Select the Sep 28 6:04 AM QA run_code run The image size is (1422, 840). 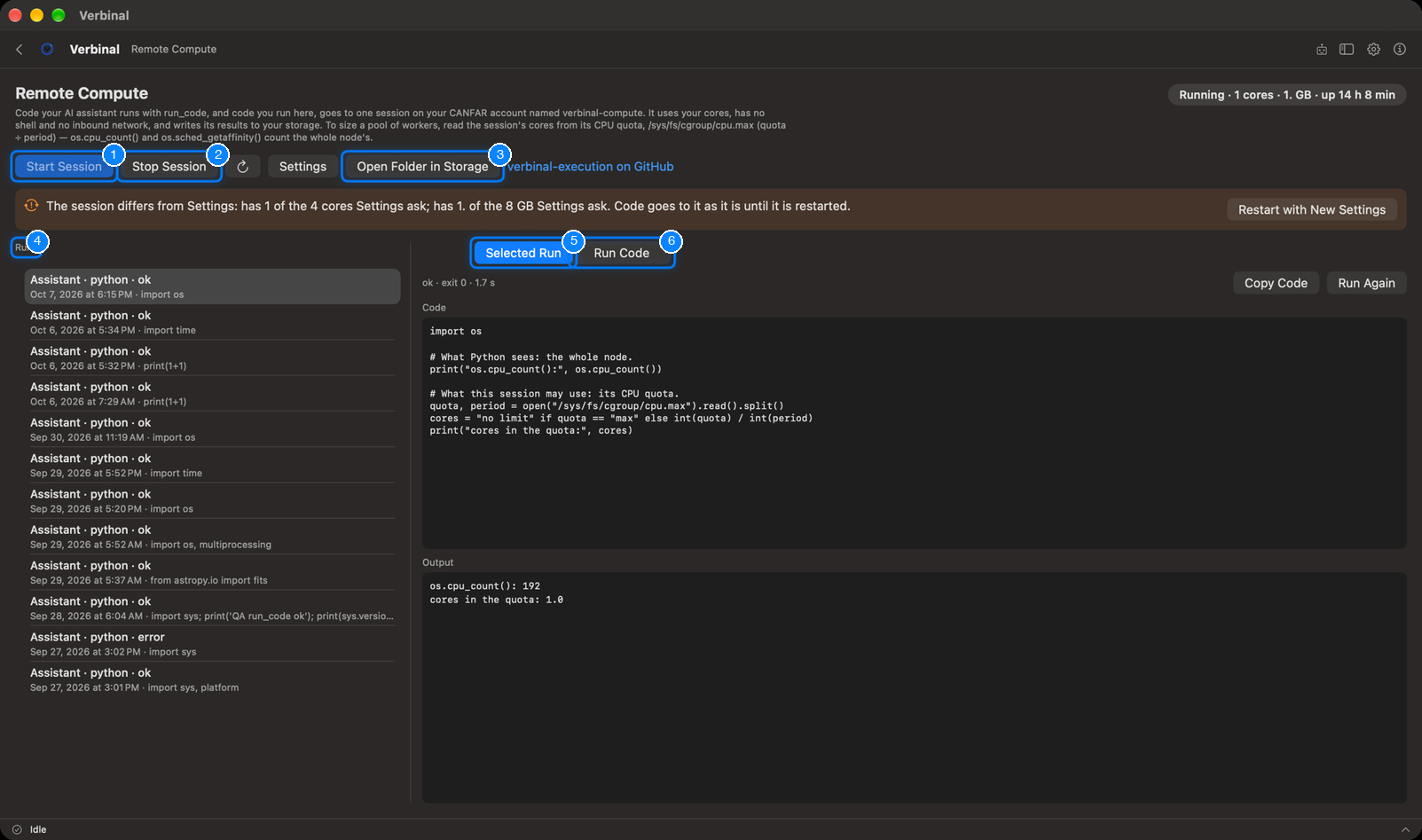(x=212, y=608)
